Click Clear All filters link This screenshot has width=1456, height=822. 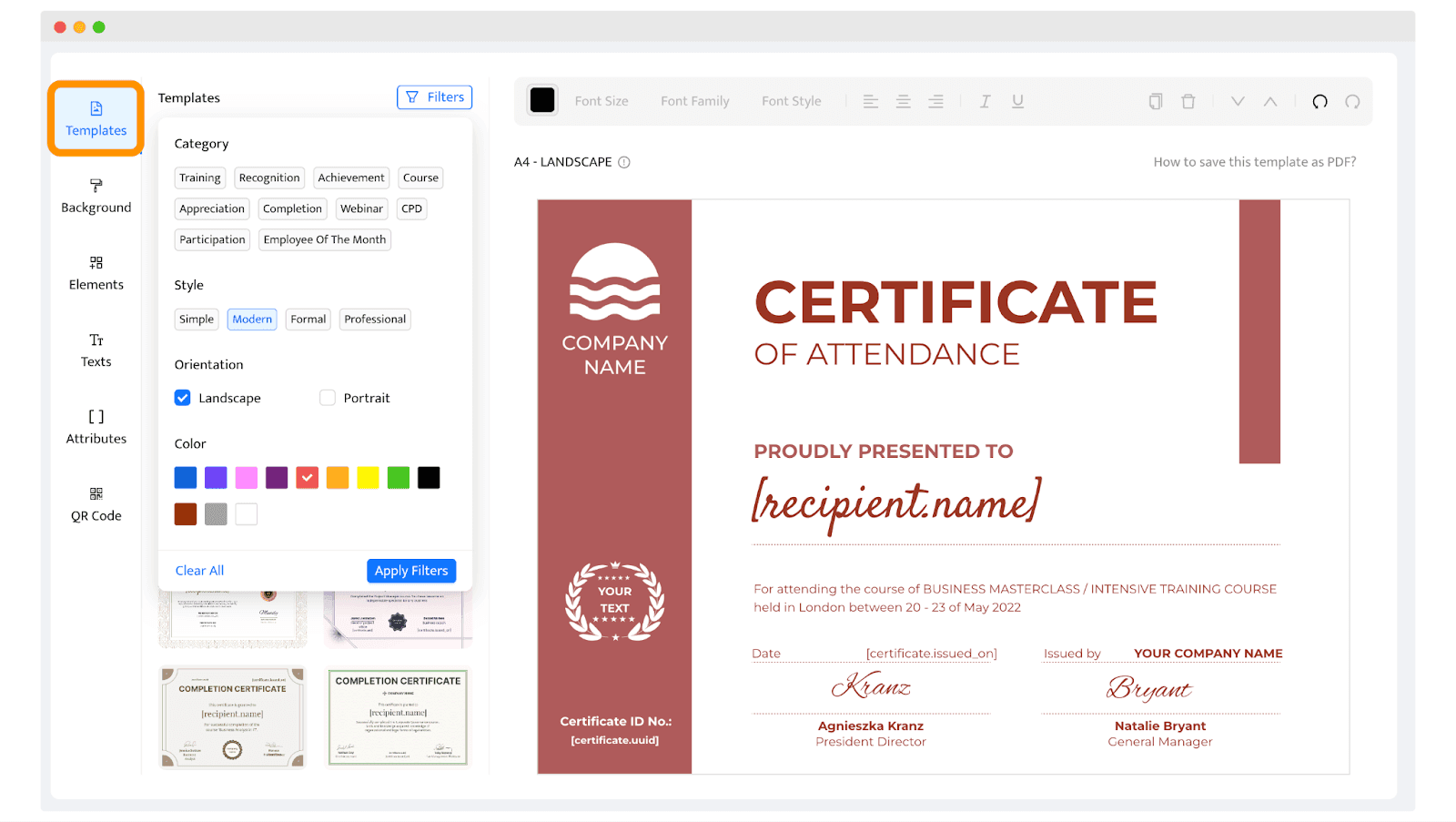click(x=199, y=571)
